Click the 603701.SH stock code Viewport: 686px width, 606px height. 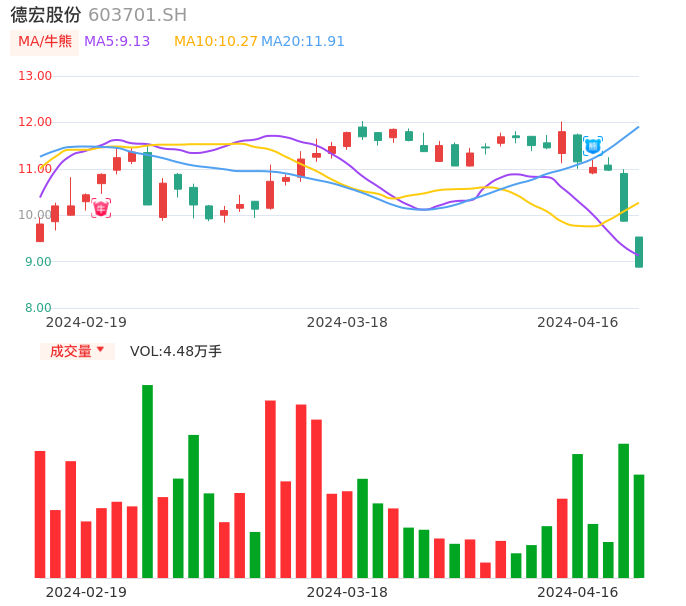(137, 15)
